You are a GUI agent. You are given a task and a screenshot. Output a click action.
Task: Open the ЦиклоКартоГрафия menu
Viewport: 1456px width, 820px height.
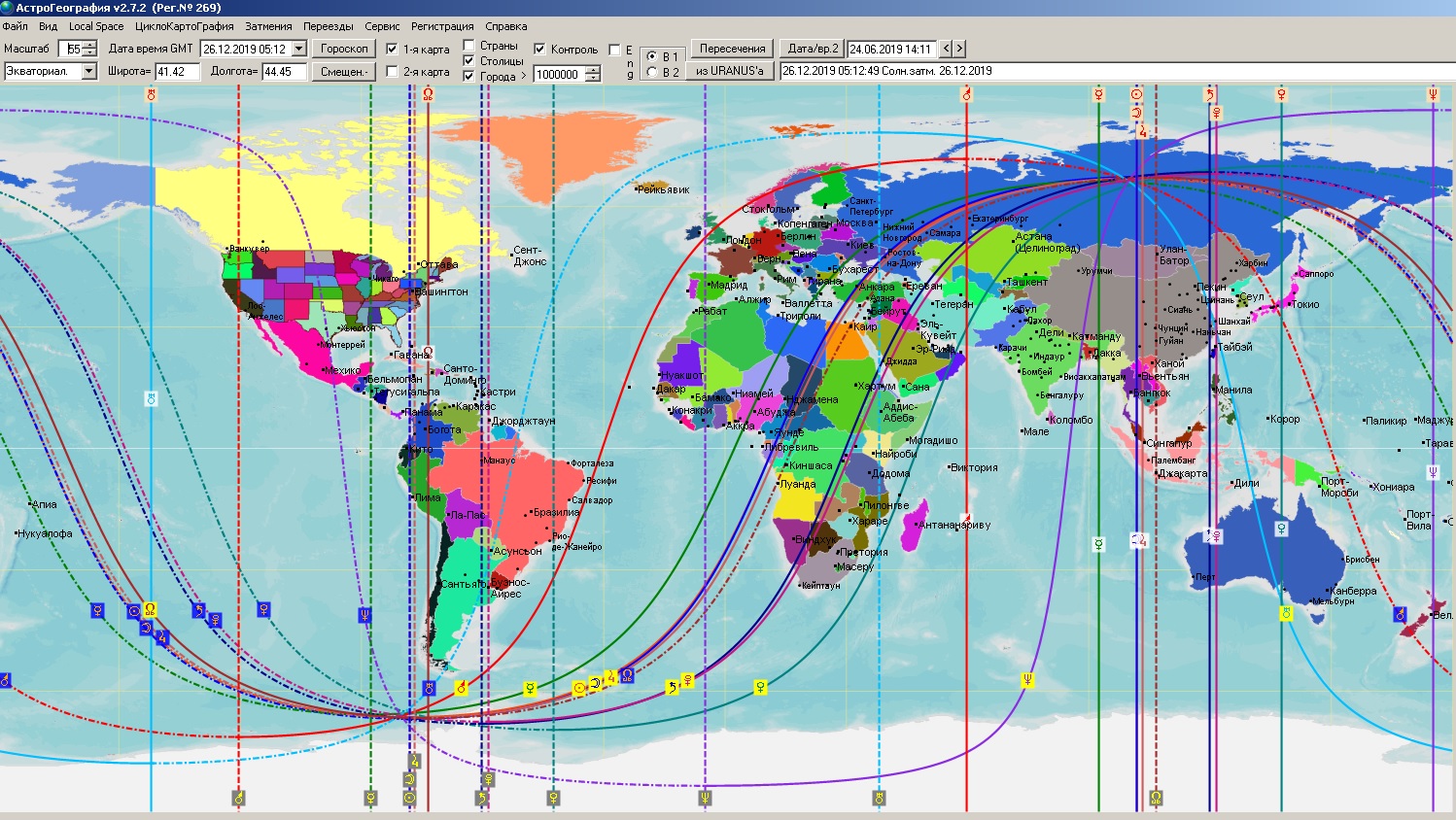tap(185, 26)
